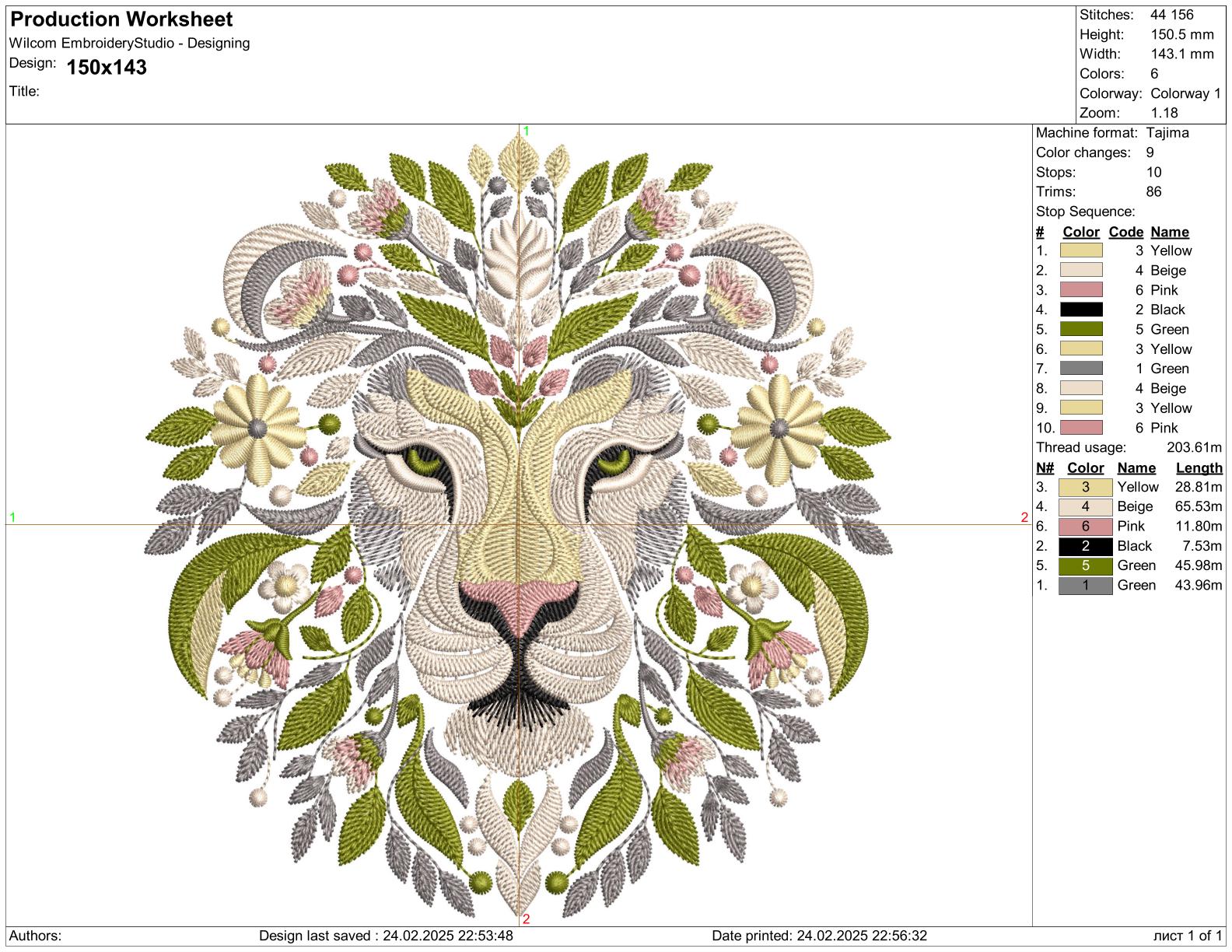This screenshot has width=1232, height=952.
Task: Click the Pink swatch in stop 10
Action: [x=1081, y=428]
